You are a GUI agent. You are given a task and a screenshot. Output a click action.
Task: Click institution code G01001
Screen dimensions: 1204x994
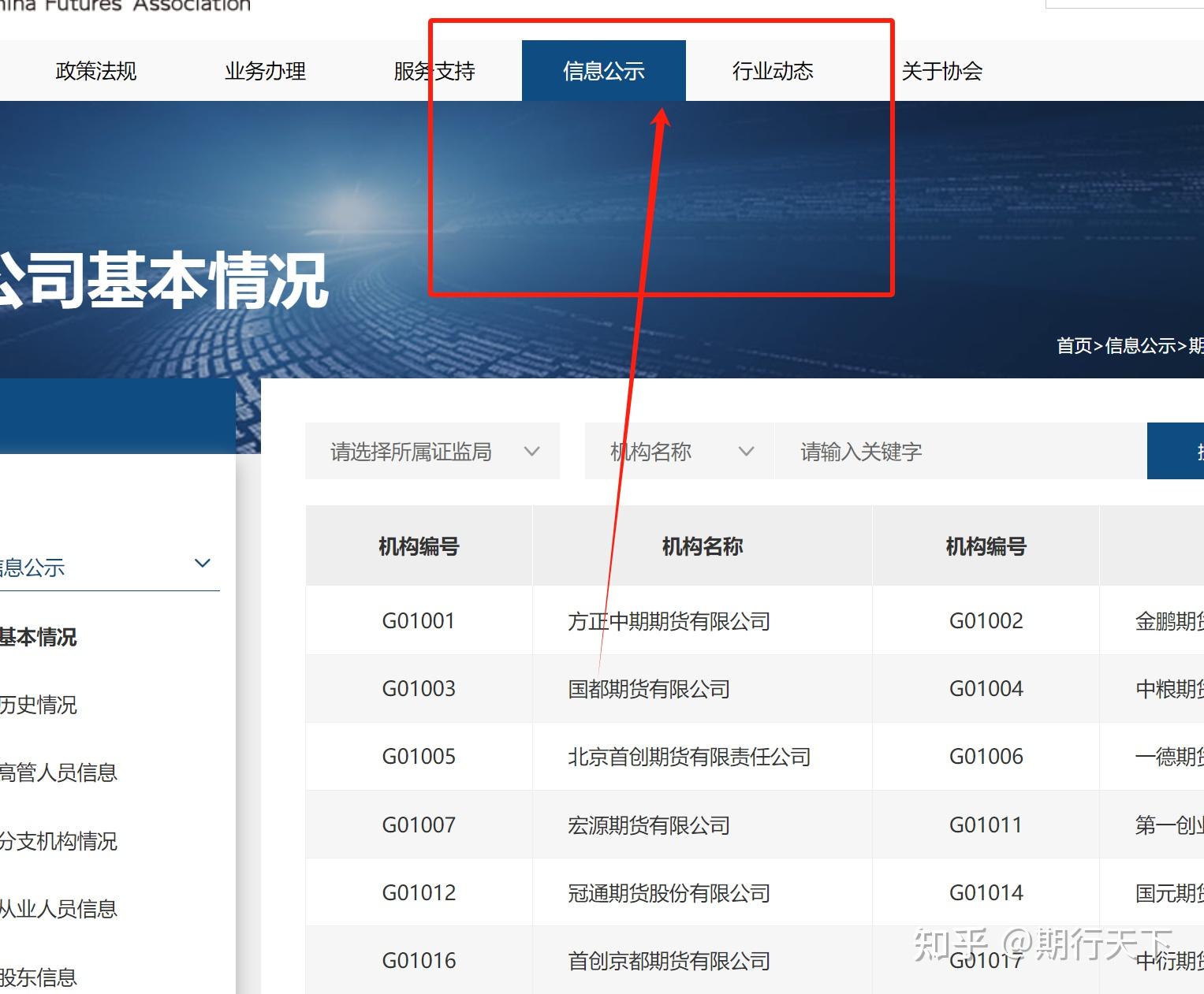[x=419, y=621]
